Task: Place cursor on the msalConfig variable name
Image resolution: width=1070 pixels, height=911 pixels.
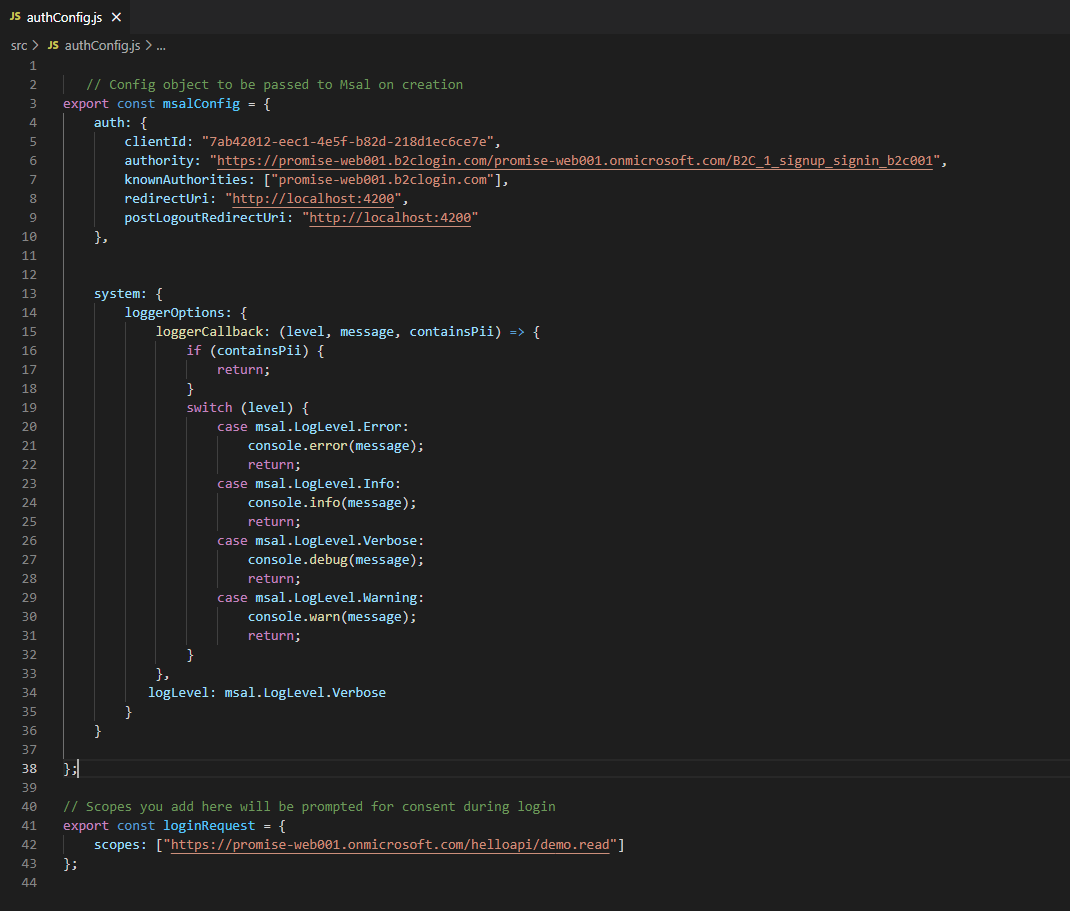Action: click(x=200, y=103)
